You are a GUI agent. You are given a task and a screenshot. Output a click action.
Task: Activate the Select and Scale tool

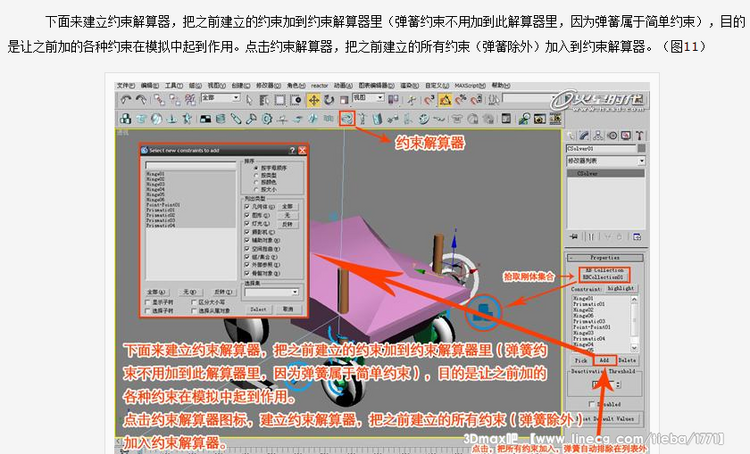tap(343, 100)
